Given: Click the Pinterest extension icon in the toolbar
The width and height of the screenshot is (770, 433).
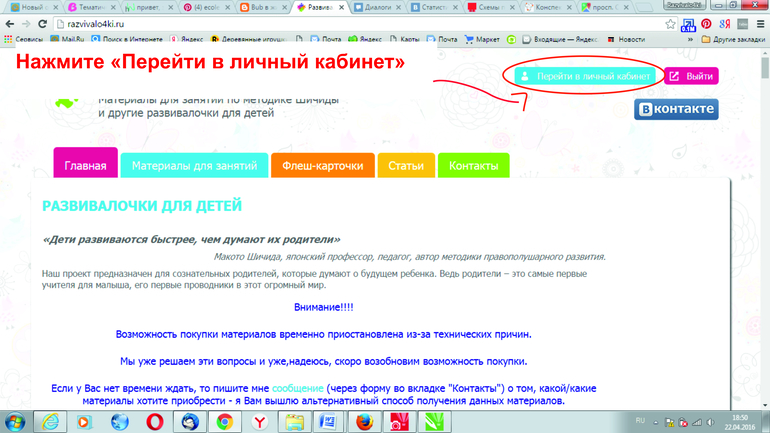Looking at the screenshot, I should click(x=706, y=24).
